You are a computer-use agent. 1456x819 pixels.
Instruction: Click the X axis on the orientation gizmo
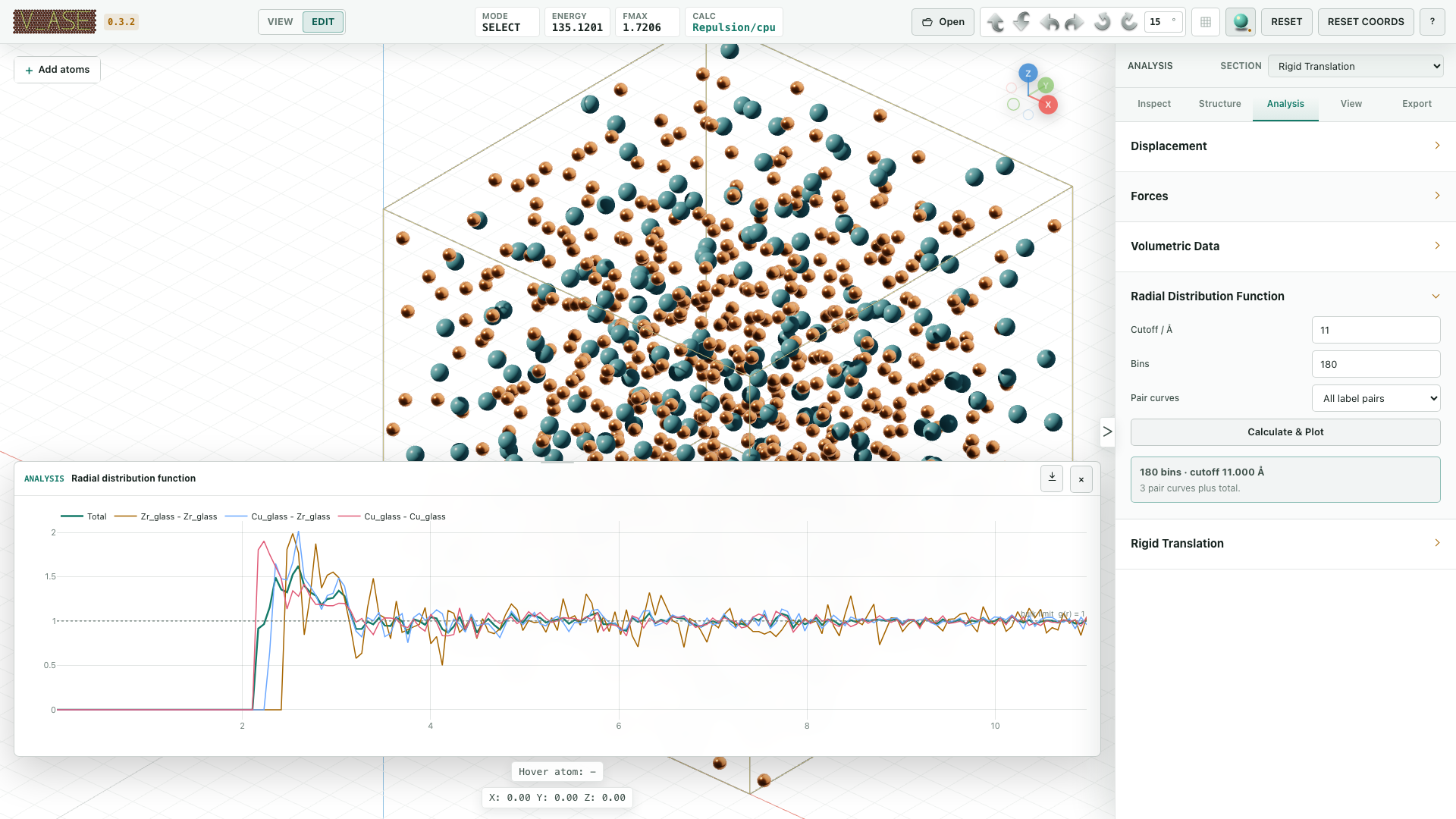pyautogui.click(x=1048, y=105)
